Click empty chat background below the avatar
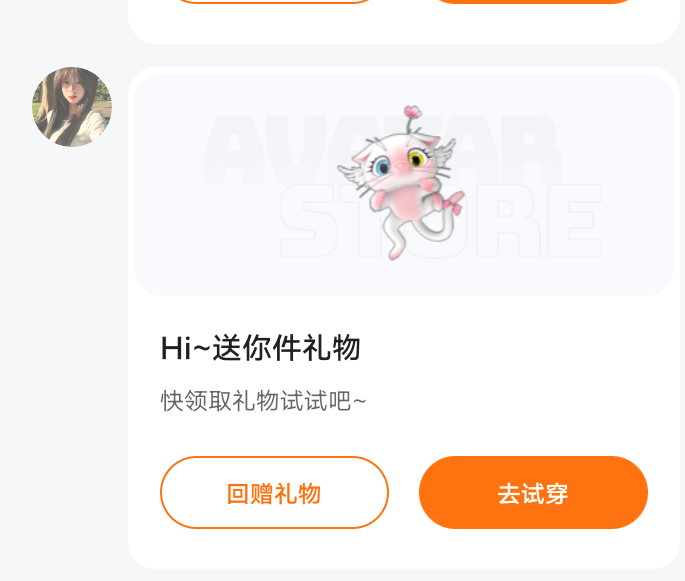Screen dimensions: 685x581 [66, 349]
